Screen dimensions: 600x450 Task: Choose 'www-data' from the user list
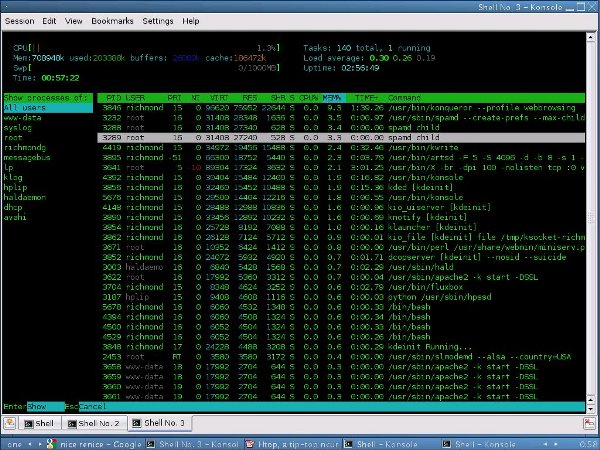[22, 115]
